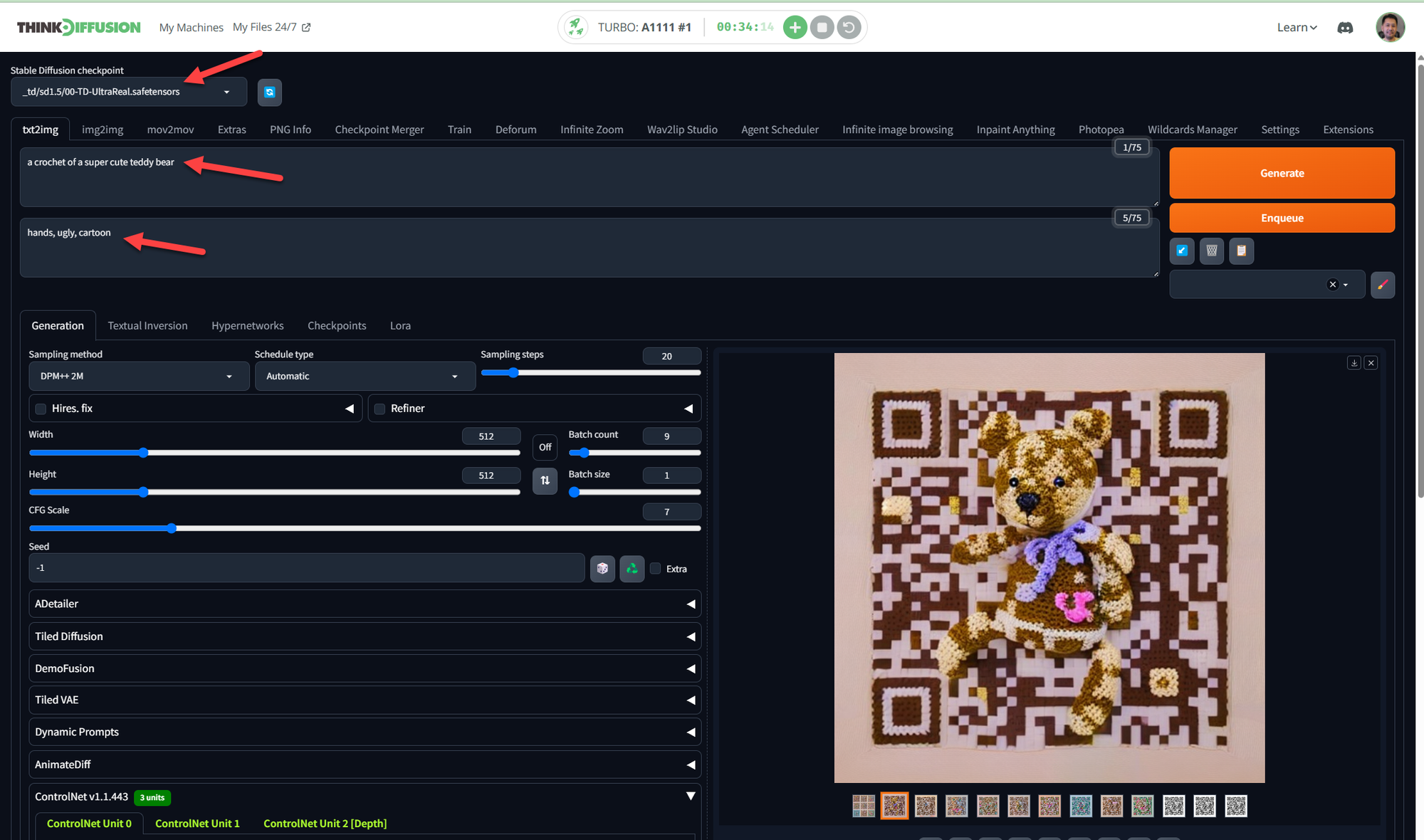
Task: Click the download icon above preview image
Action: pos(1354,363)
